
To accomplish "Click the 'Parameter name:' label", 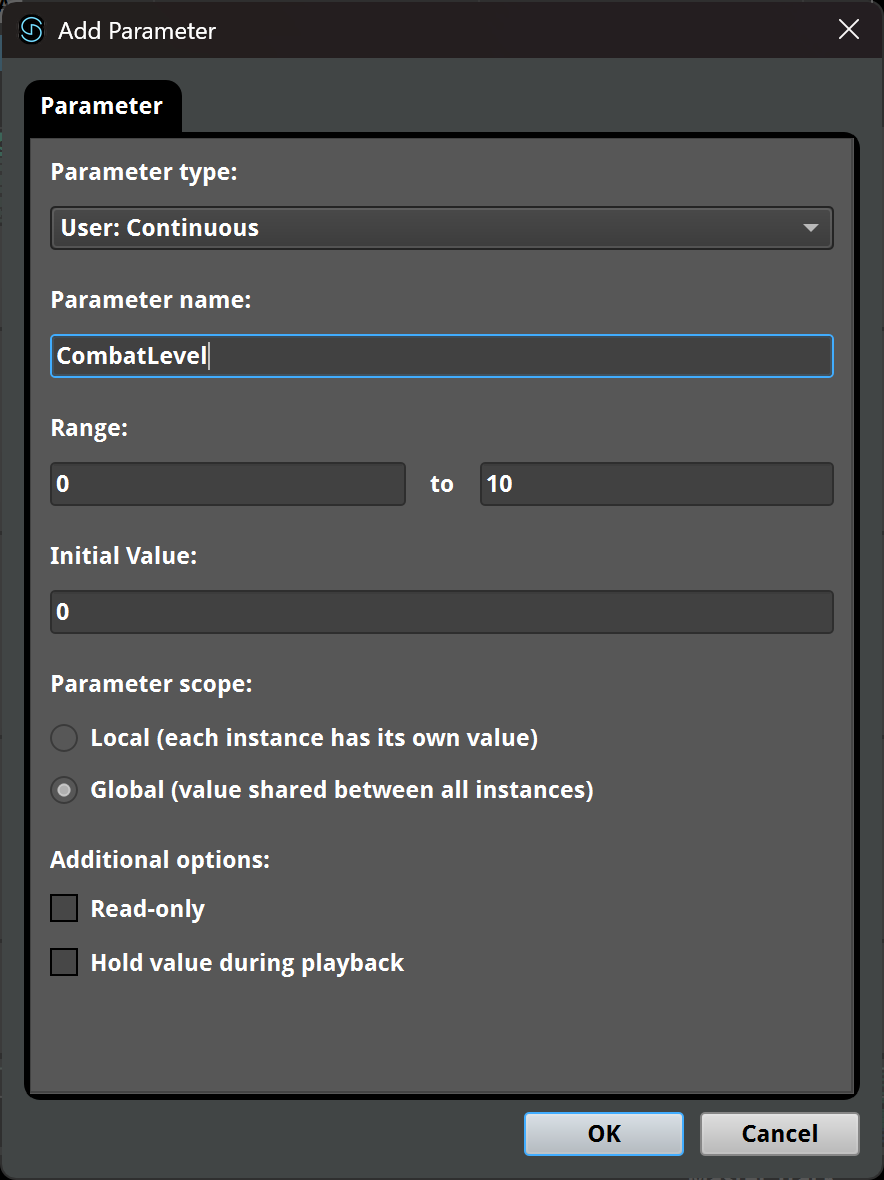I will click(150, 300).
